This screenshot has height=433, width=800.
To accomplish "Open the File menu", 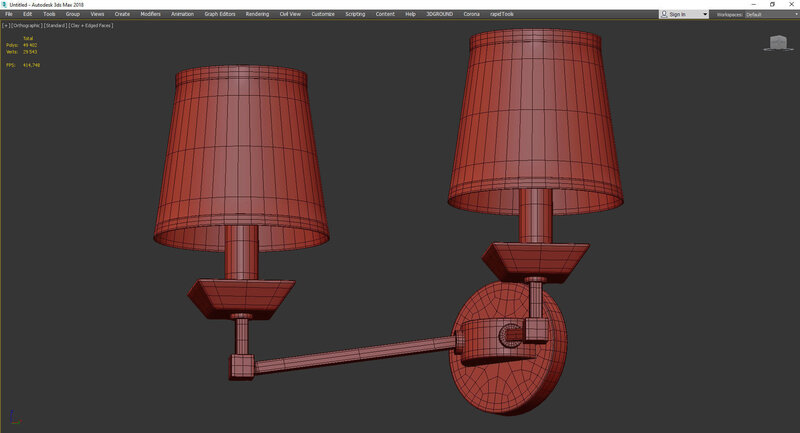I will [9, 14].
